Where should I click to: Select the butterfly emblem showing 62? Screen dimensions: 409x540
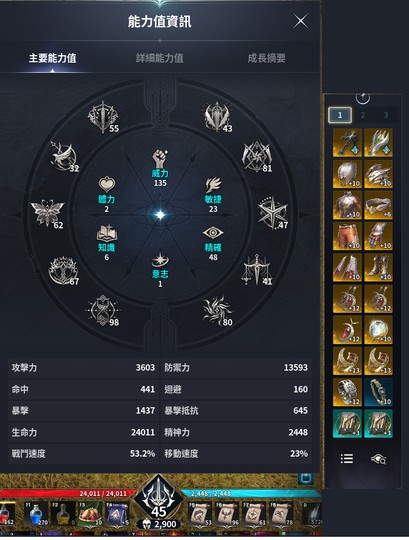47,213
